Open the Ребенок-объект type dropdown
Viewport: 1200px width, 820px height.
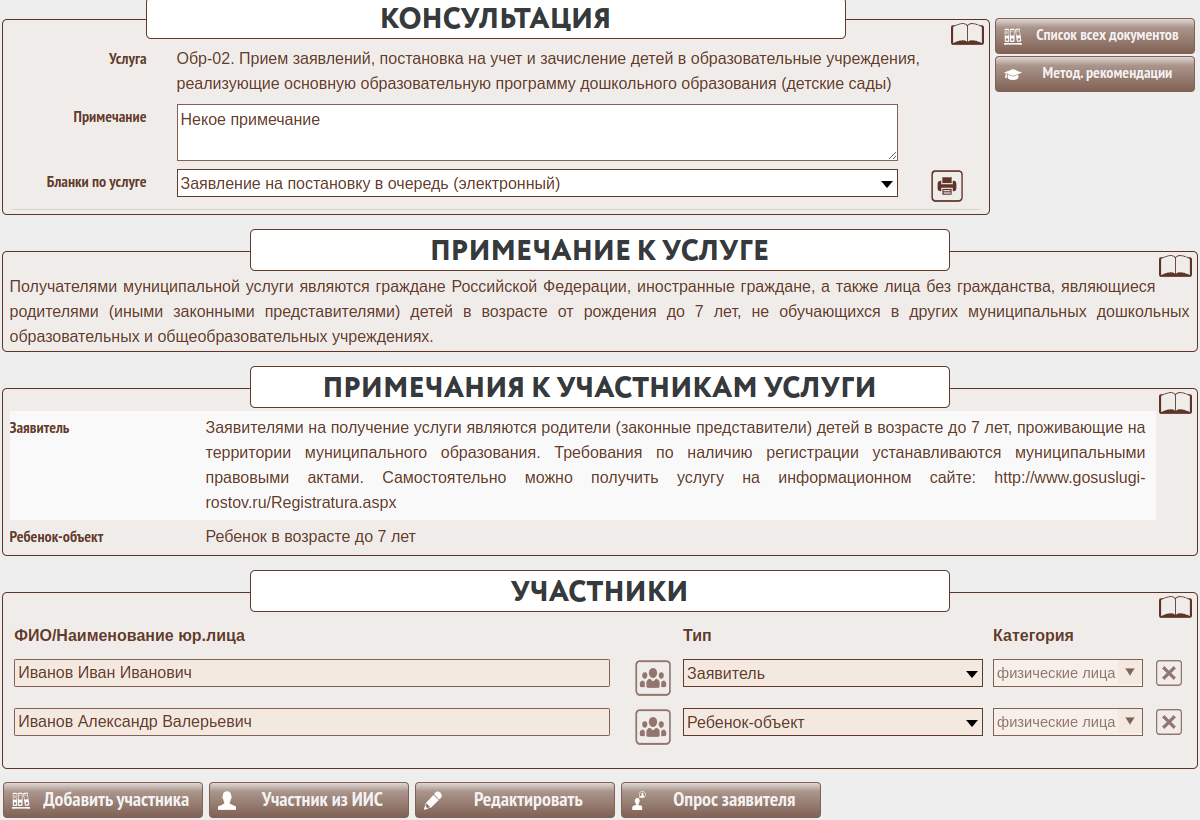pyautogui.click(x=832, y=723)
